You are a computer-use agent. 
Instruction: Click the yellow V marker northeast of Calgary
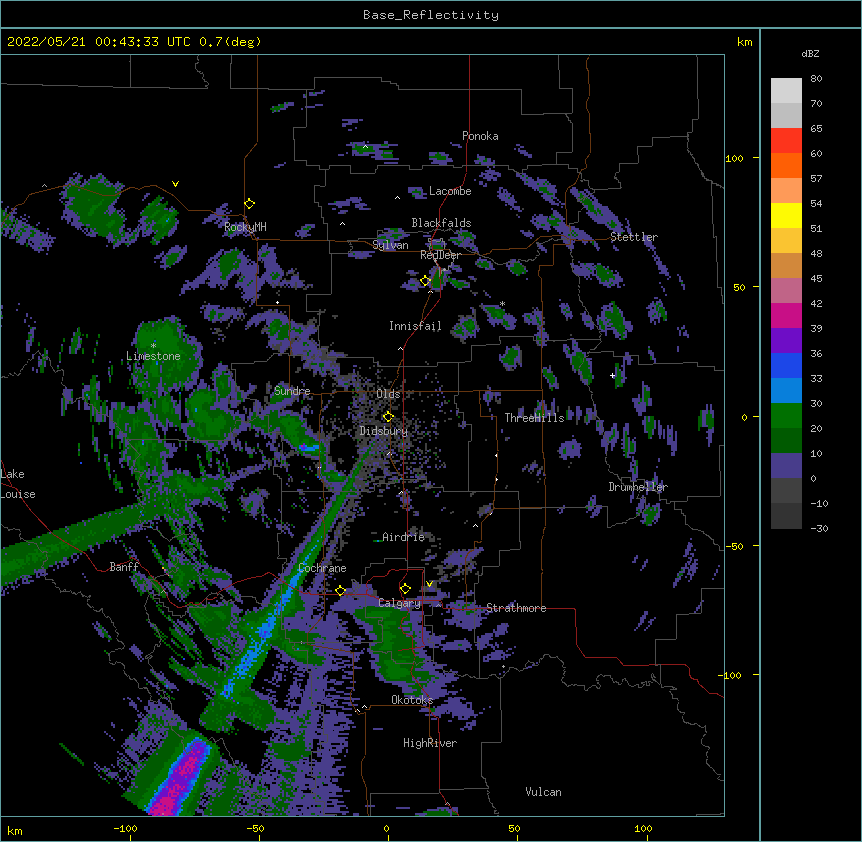point(429,584)
